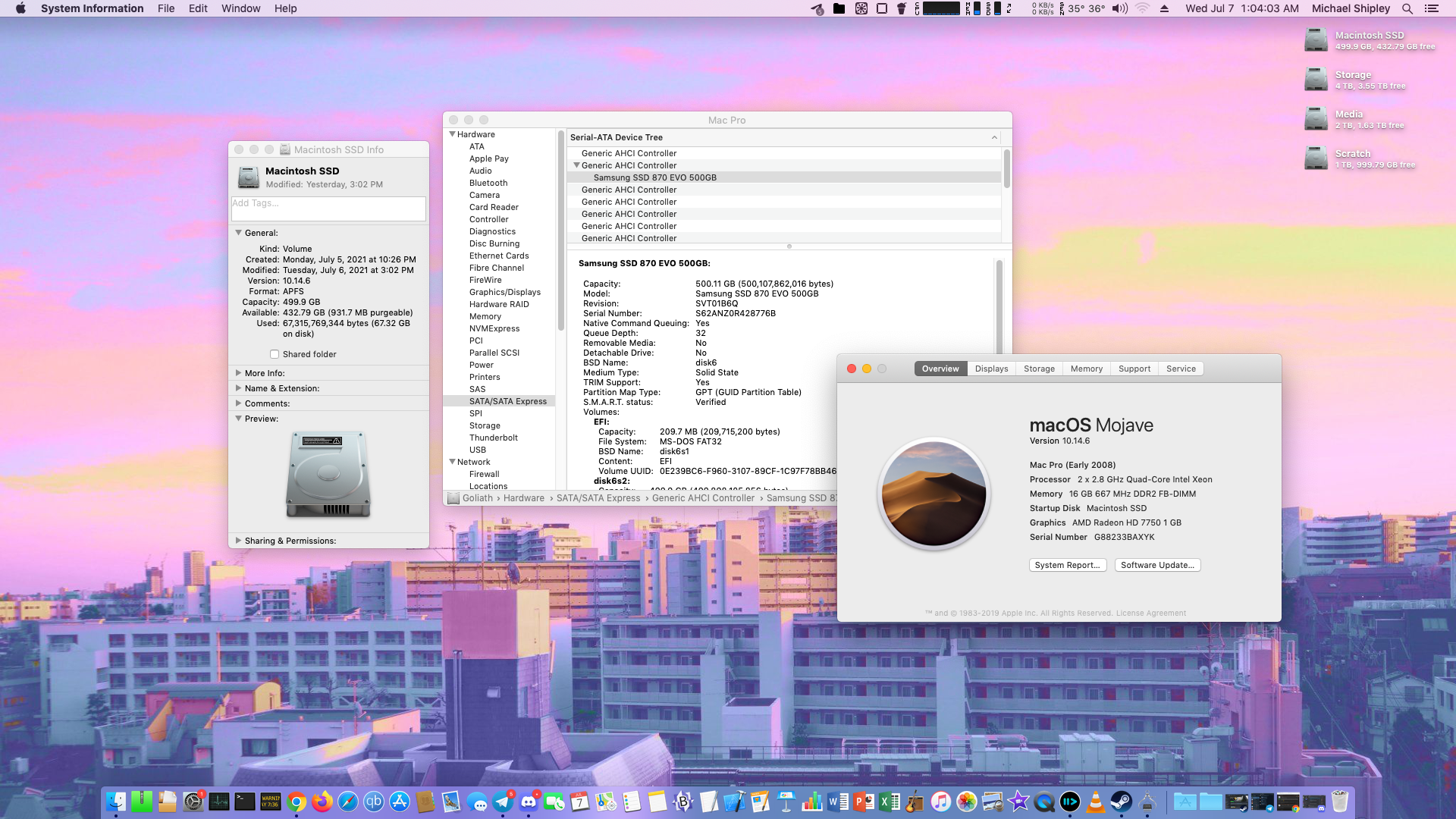Screen dimensions: 1456x819
Task: Open Photos from the dock
Action: [x=967, y=802]
